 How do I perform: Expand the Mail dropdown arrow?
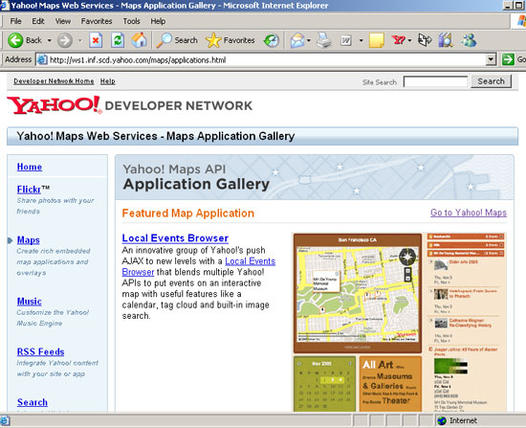[x=309, y=41]
